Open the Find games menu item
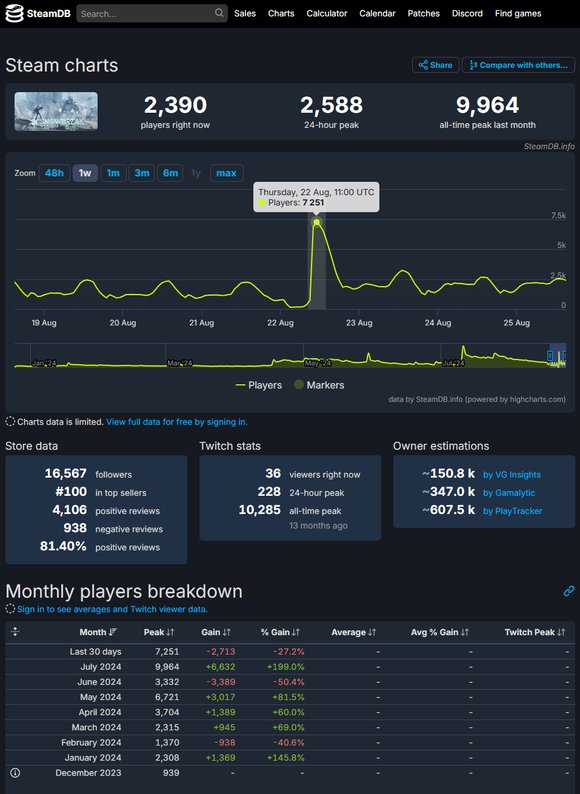 coord(518,14)
